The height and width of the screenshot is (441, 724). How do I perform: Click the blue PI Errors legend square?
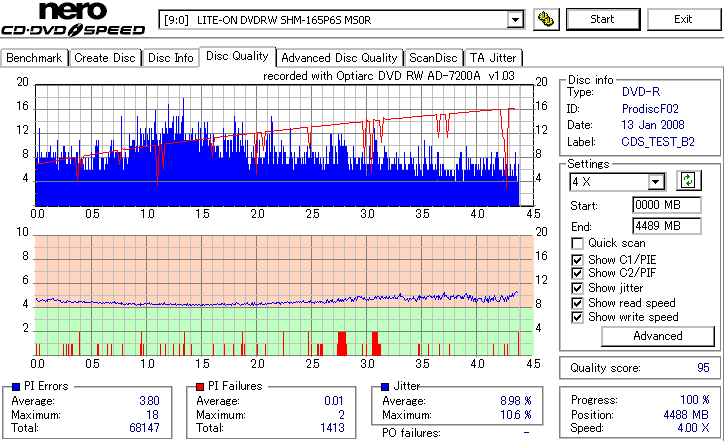(16, 387)
